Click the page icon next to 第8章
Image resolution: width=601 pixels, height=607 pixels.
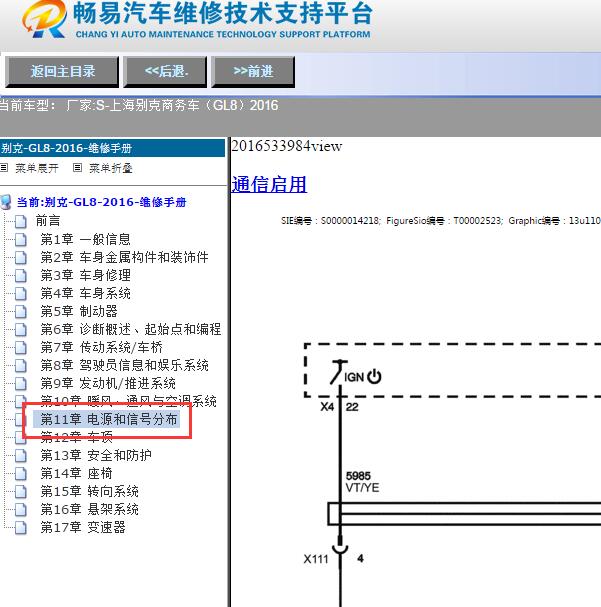[21, 365]
